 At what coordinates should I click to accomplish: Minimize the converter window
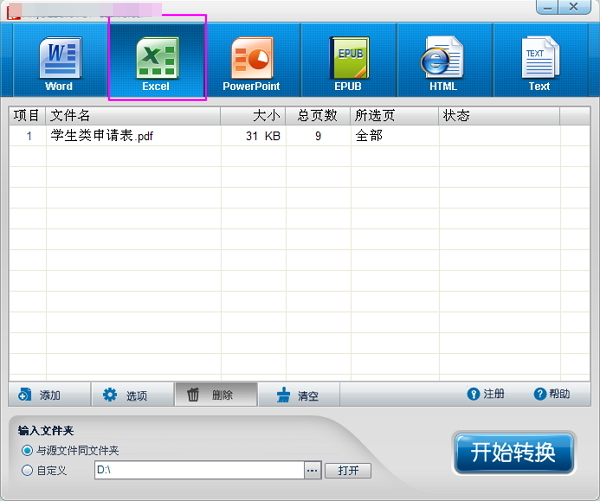pyautogui.click(x=548, y=7)
